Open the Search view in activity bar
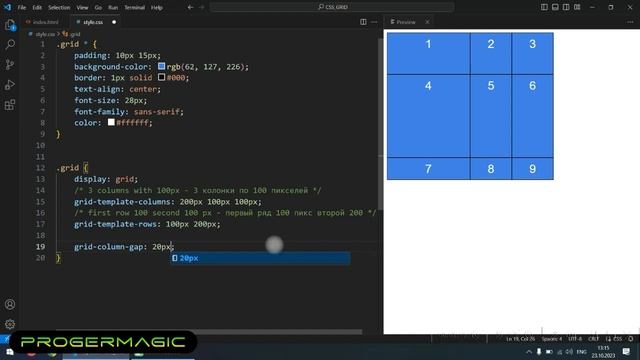 click(x=10, y=44)
